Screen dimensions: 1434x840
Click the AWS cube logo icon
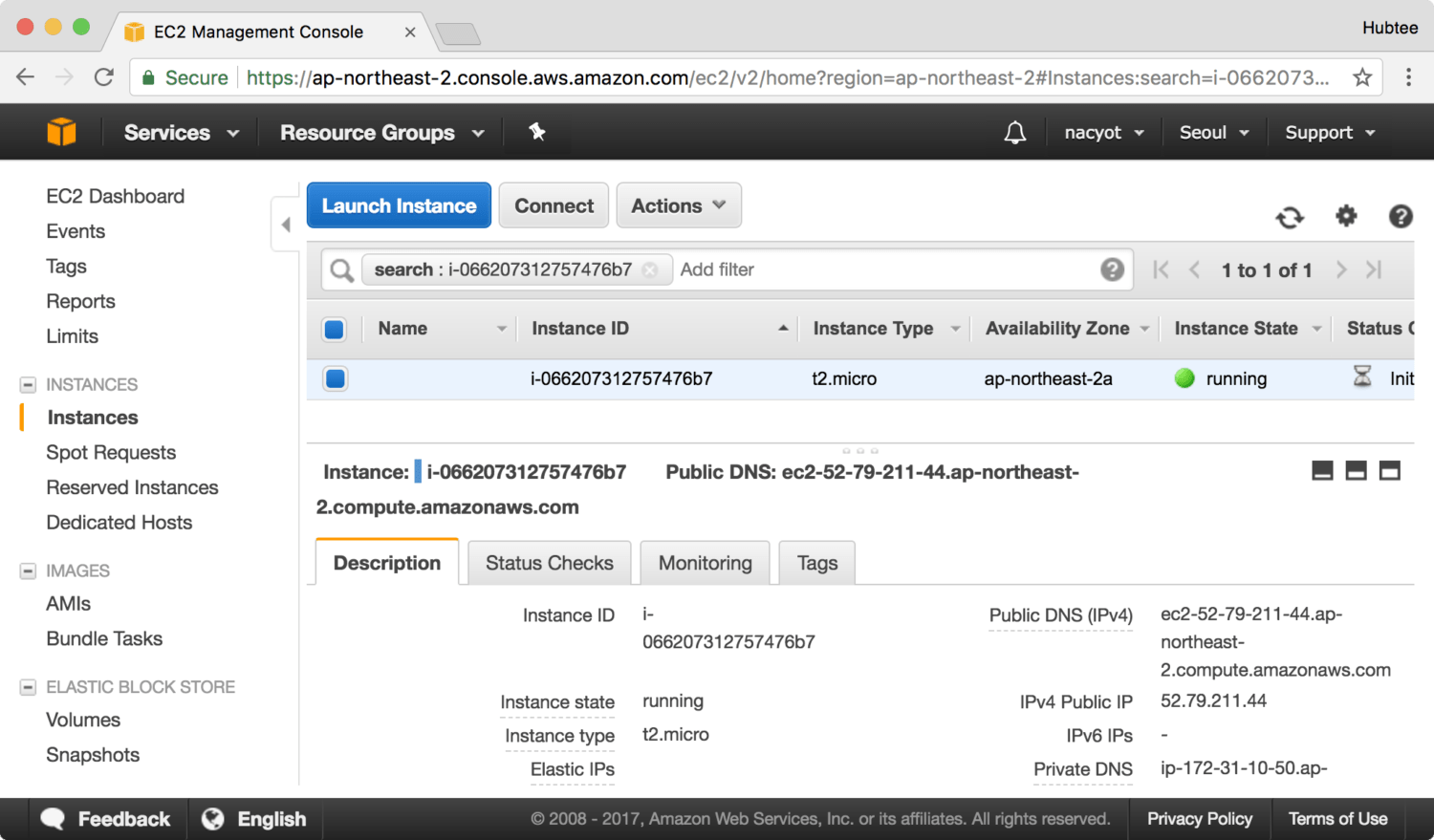pos(61,132)
